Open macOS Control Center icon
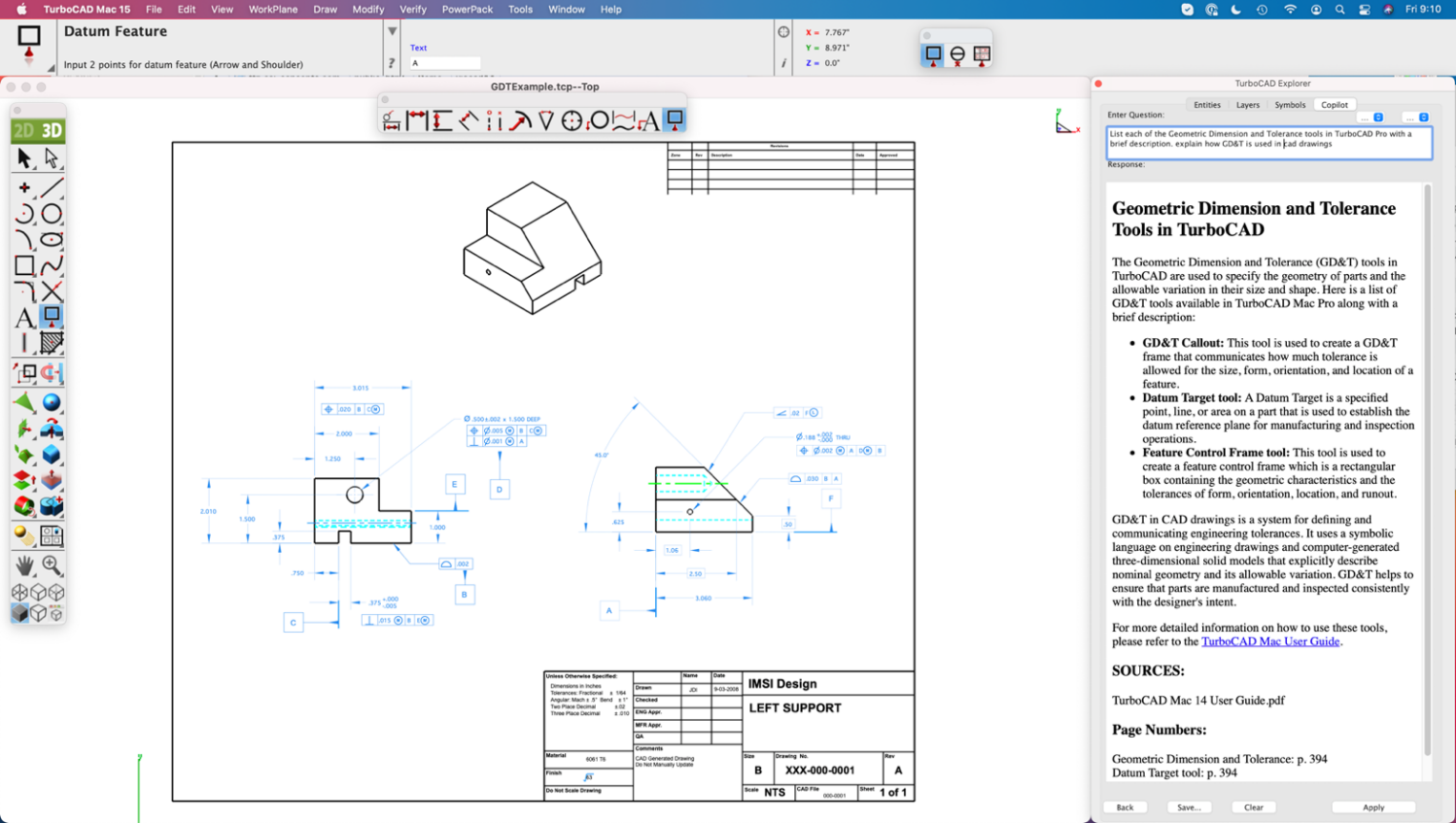 [x=1364, y=10]
